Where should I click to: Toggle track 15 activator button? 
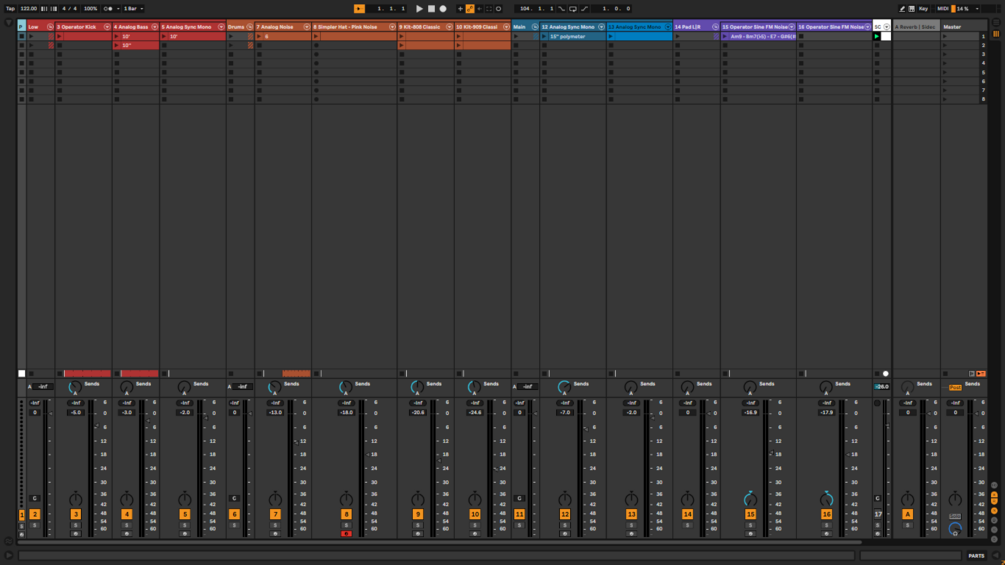750,514
